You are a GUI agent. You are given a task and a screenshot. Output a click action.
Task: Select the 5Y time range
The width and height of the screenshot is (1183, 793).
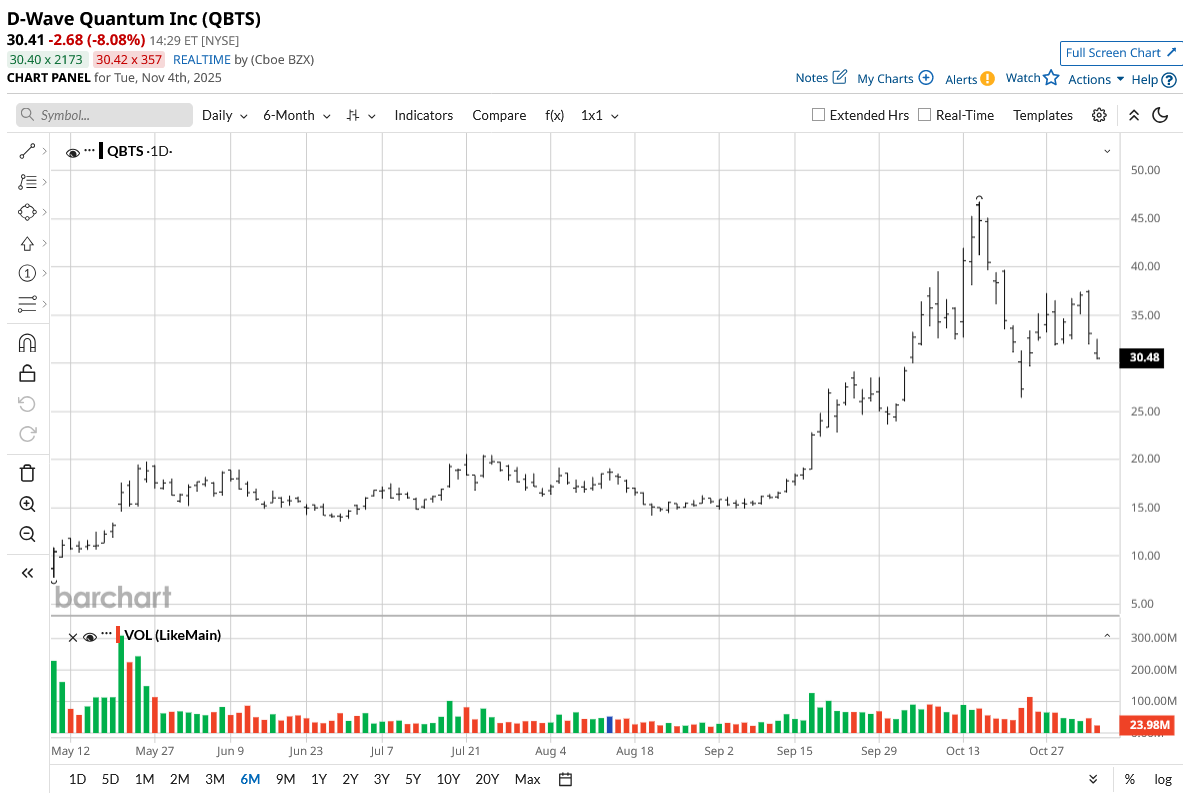point(413,779)
